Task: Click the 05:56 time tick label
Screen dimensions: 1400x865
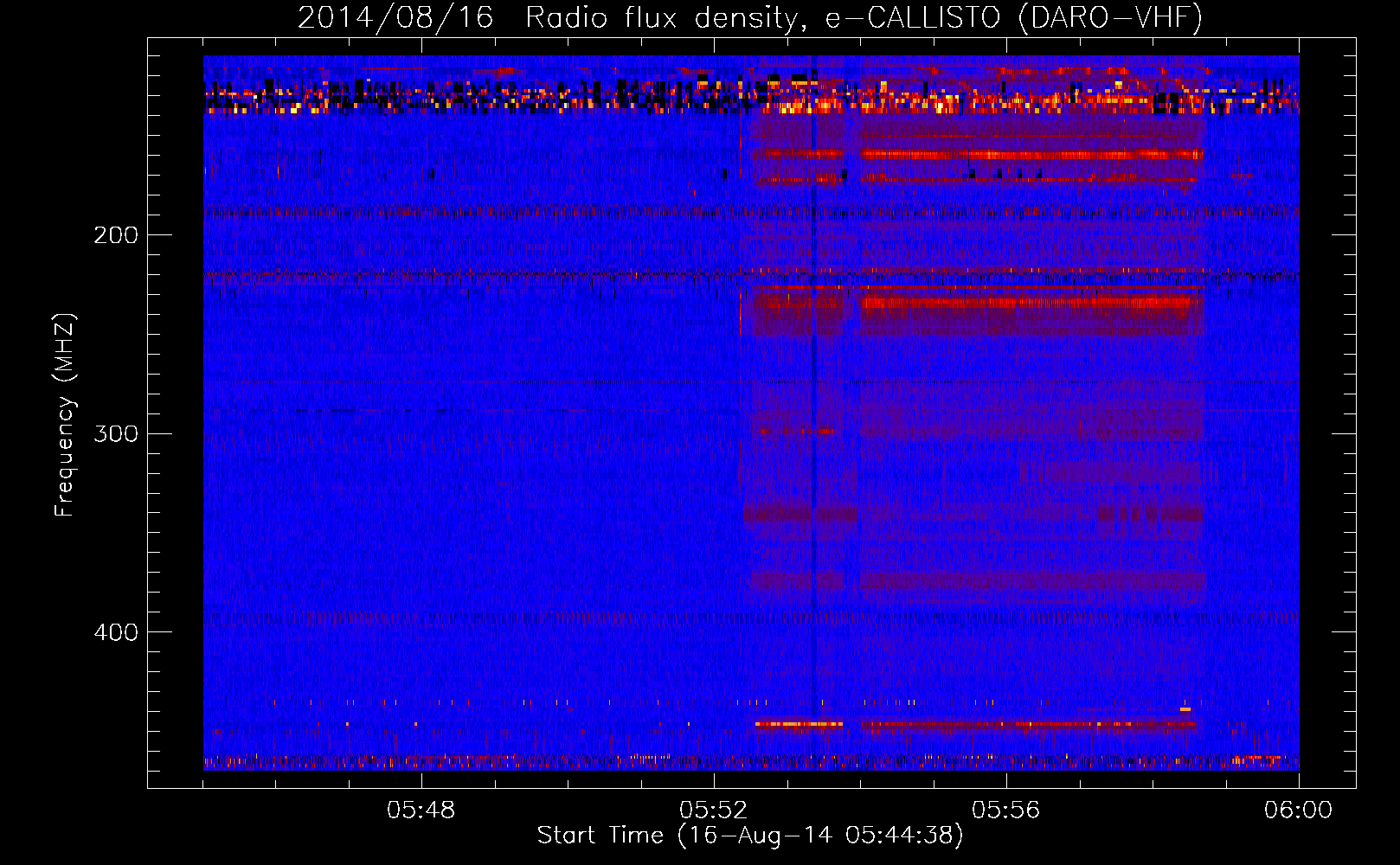Action: pos(1006,811)
